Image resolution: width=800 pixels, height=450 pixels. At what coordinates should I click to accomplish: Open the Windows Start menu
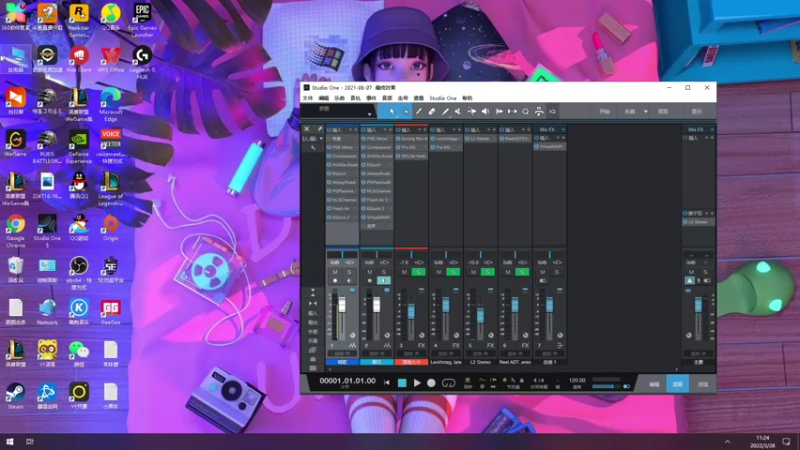(10, 441)
